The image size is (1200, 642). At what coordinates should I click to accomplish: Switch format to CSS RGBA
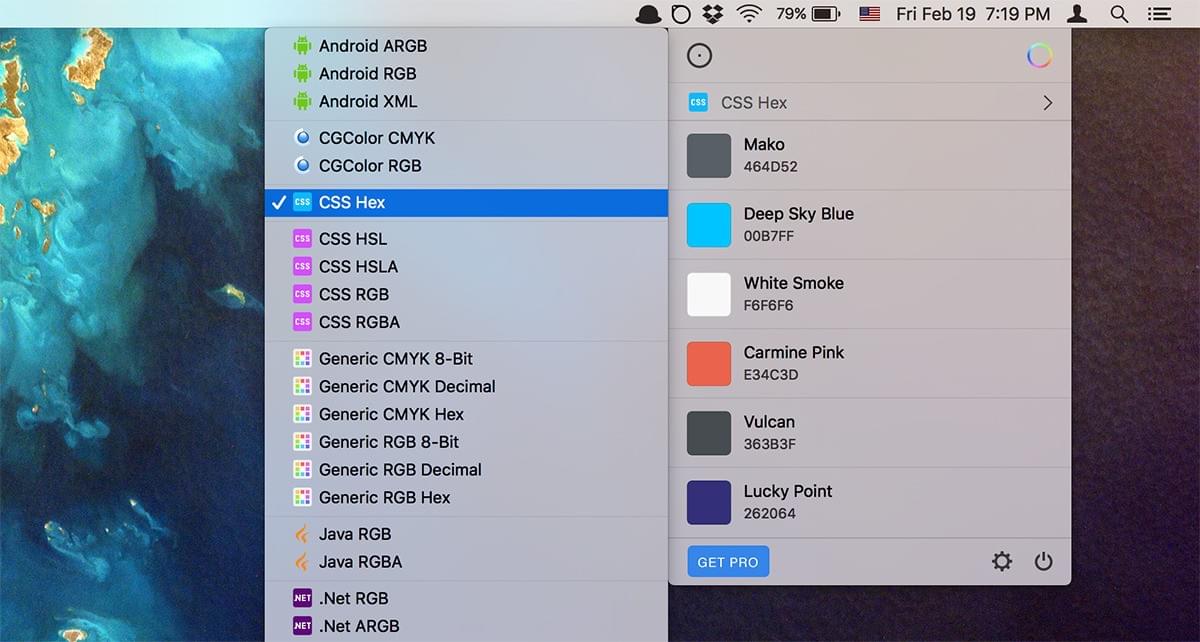466,322
